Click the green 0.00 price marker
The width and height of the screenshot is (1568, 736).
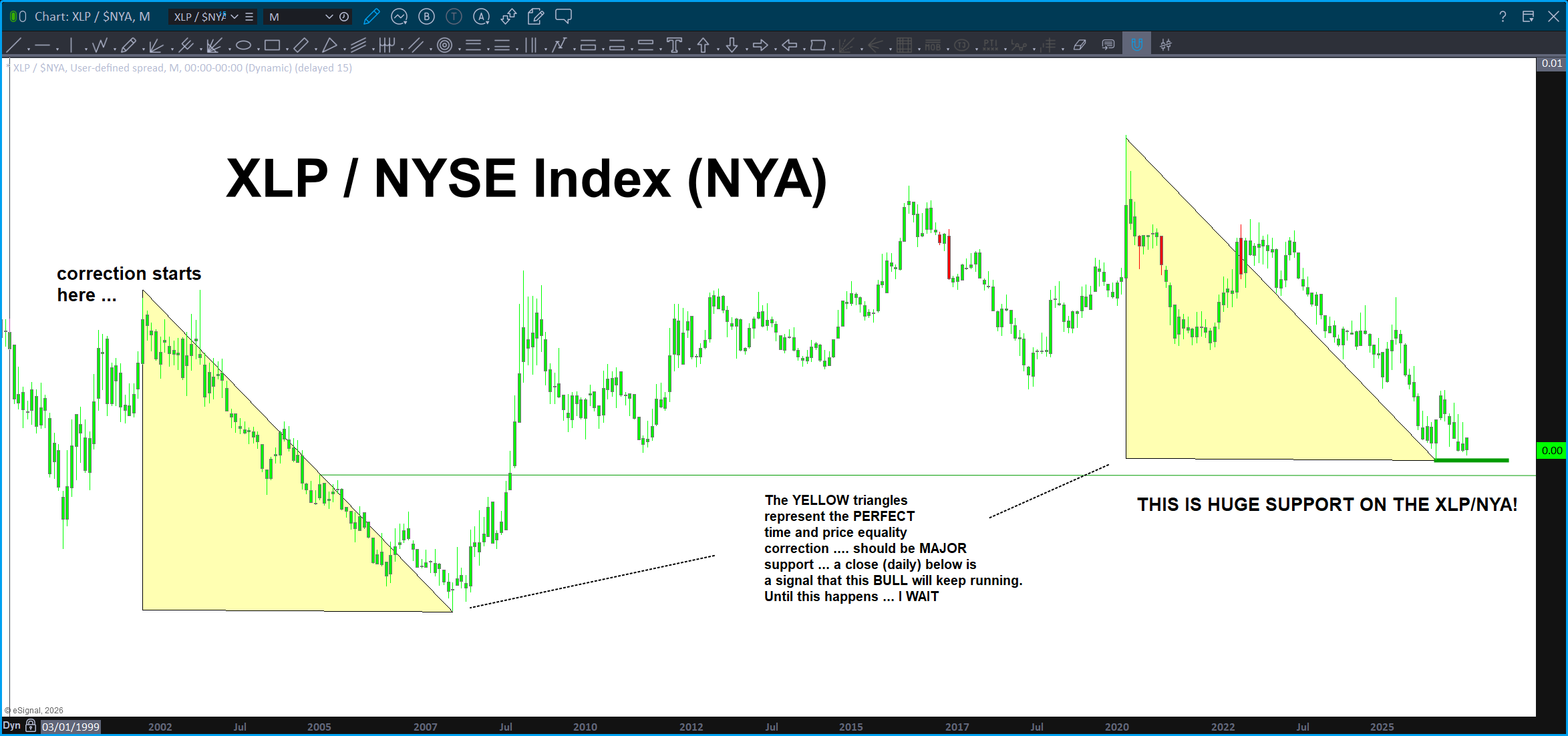(1551, 451)
